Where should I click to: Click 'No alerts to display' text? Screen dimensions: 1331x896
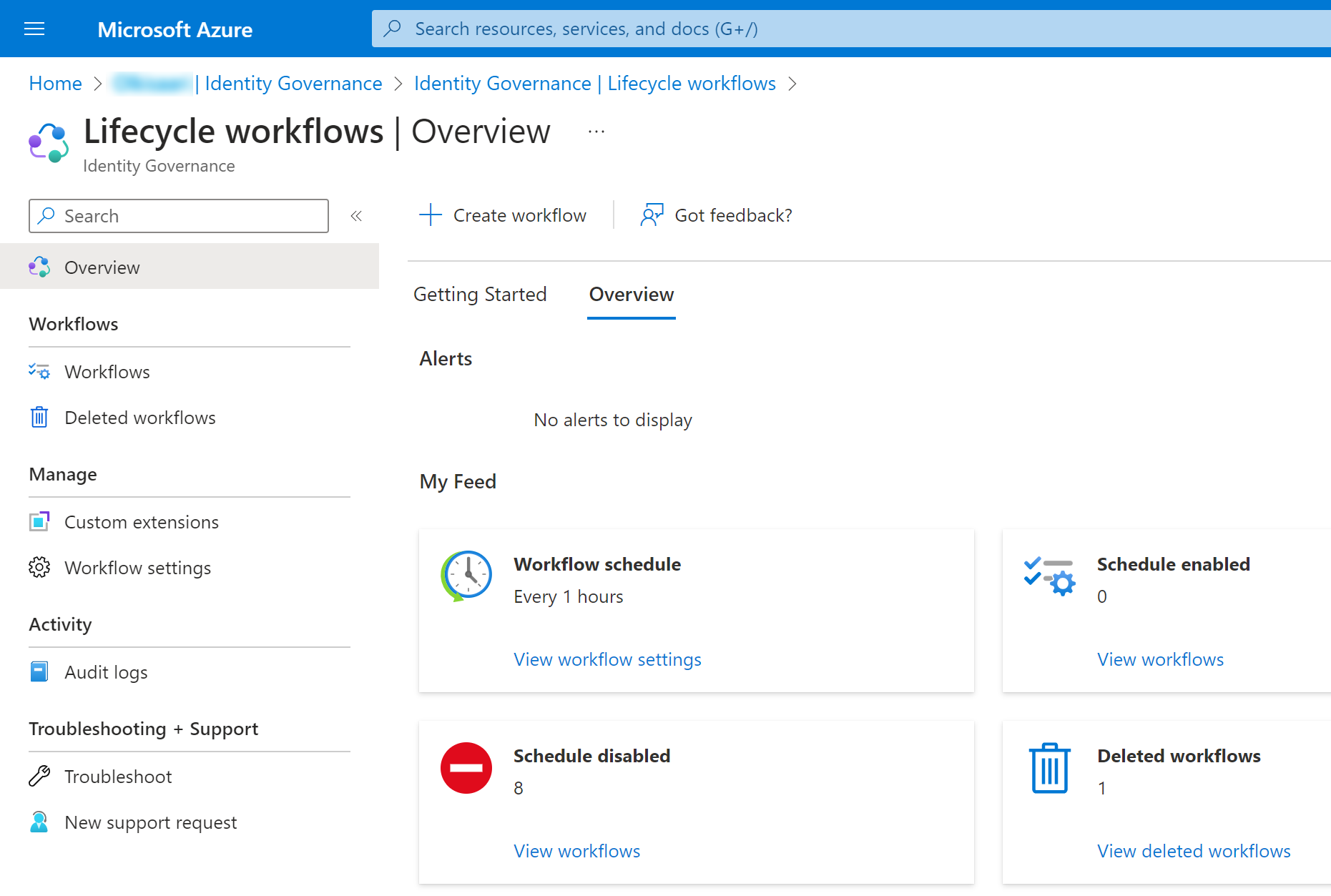coord(613,420)
